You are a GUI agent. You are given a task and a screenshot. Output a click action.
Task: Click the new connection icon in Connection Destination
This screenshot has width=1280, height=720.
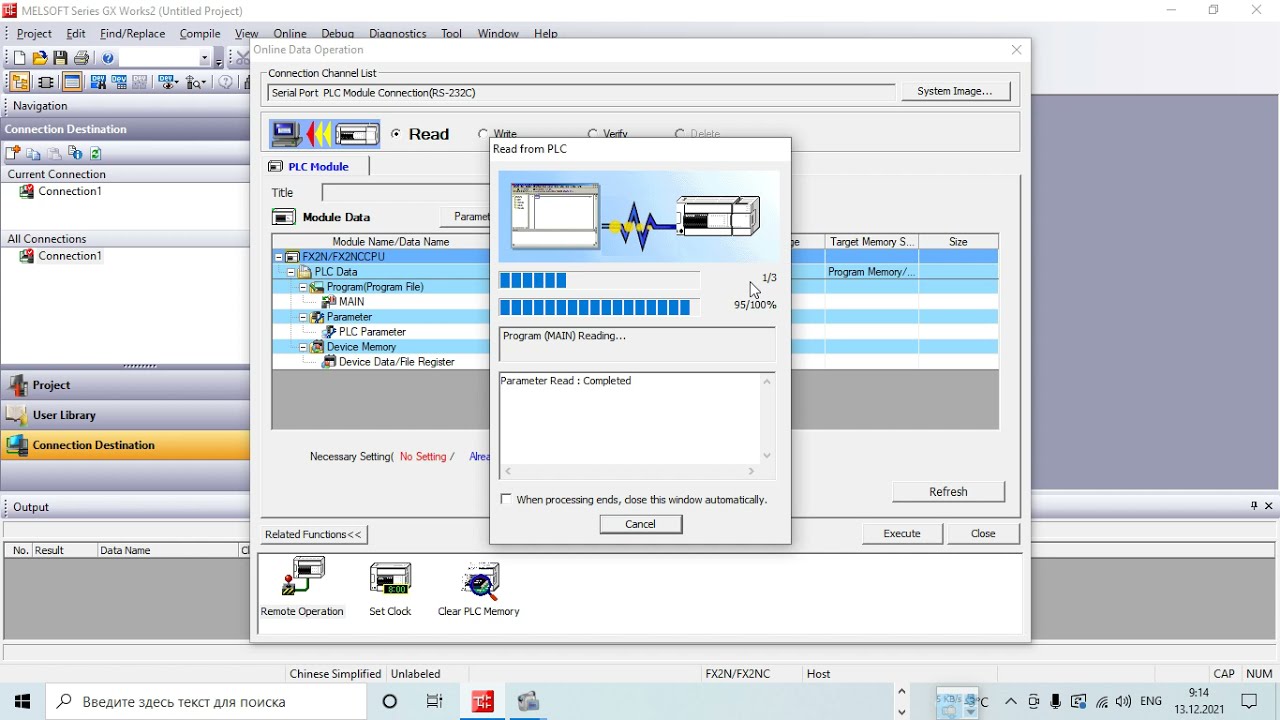13,153
